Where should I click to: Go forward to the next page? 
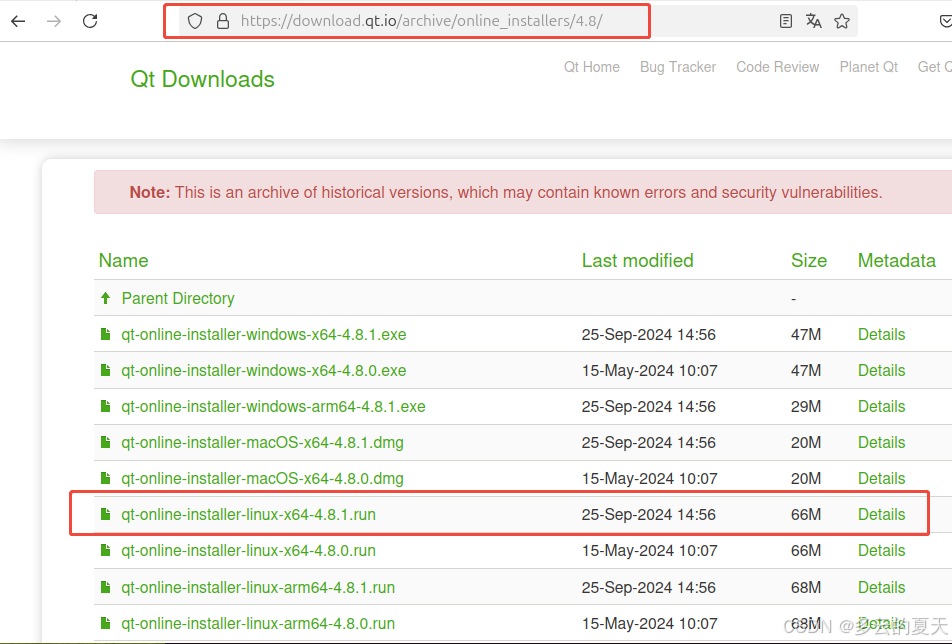(54, 21)
